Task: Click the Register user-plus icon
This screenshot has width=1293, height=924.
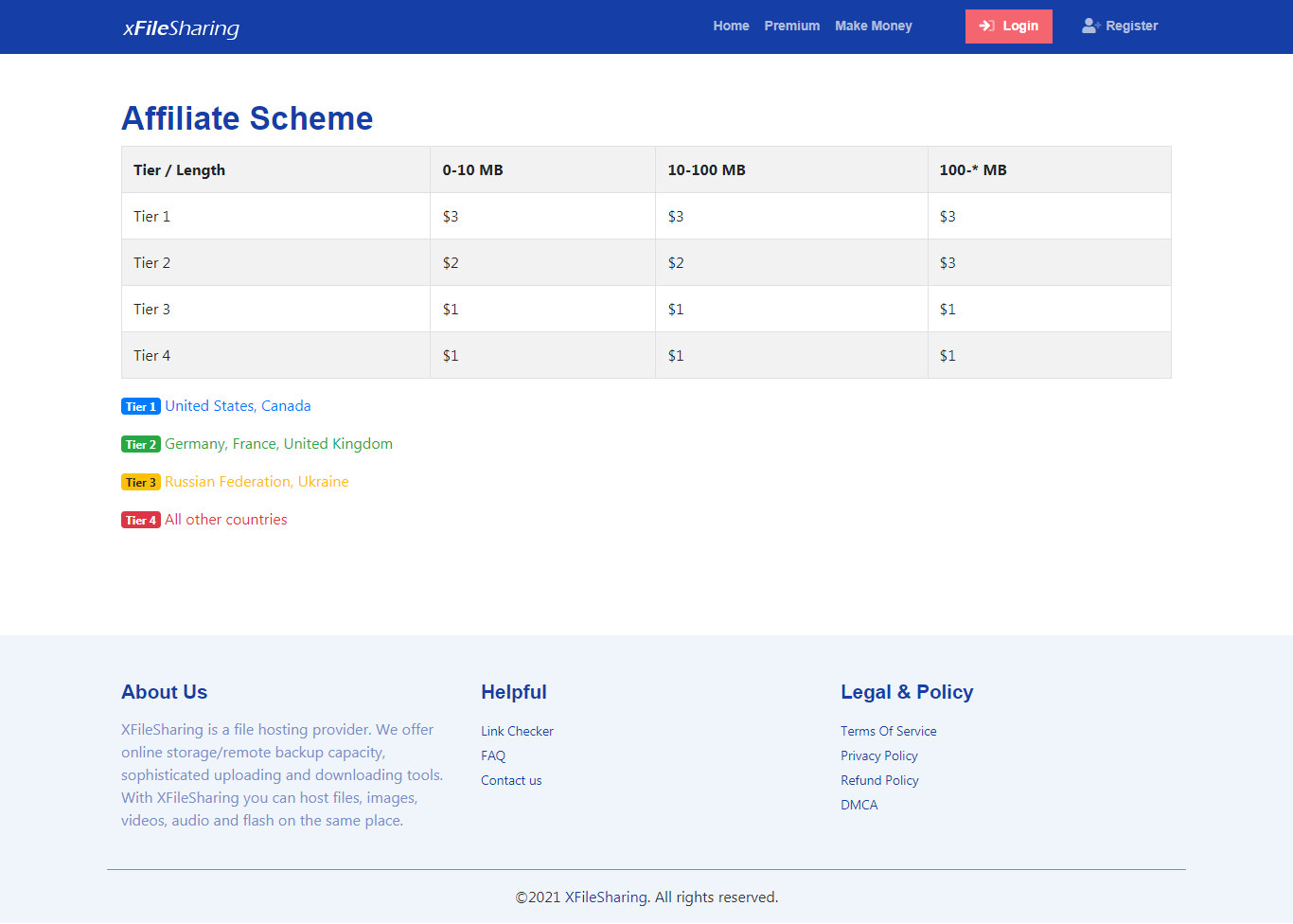Action: [1091, 26]
